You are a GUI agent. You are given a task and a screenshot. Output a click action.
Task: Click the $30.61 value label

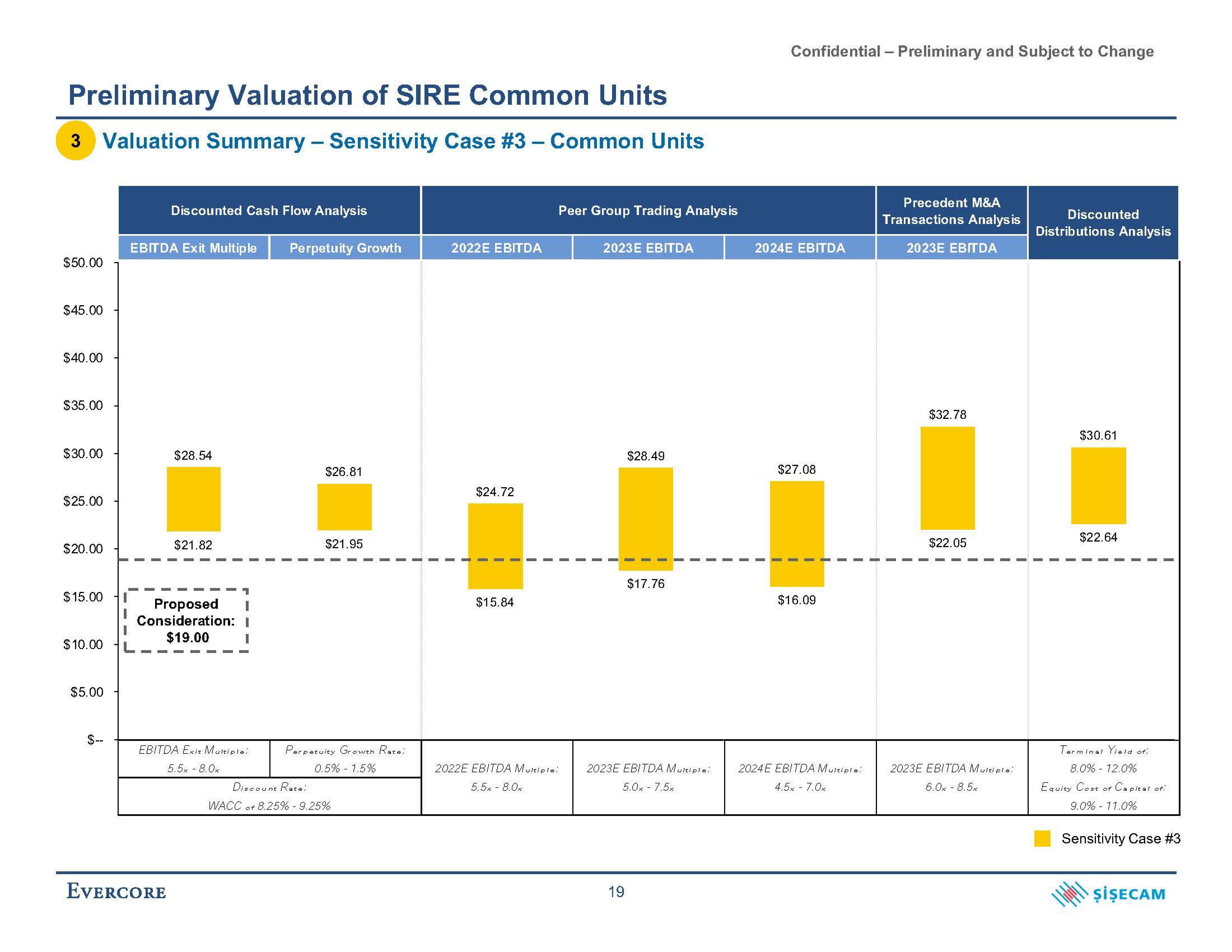pyautogui.click(x=1098, y=435)
